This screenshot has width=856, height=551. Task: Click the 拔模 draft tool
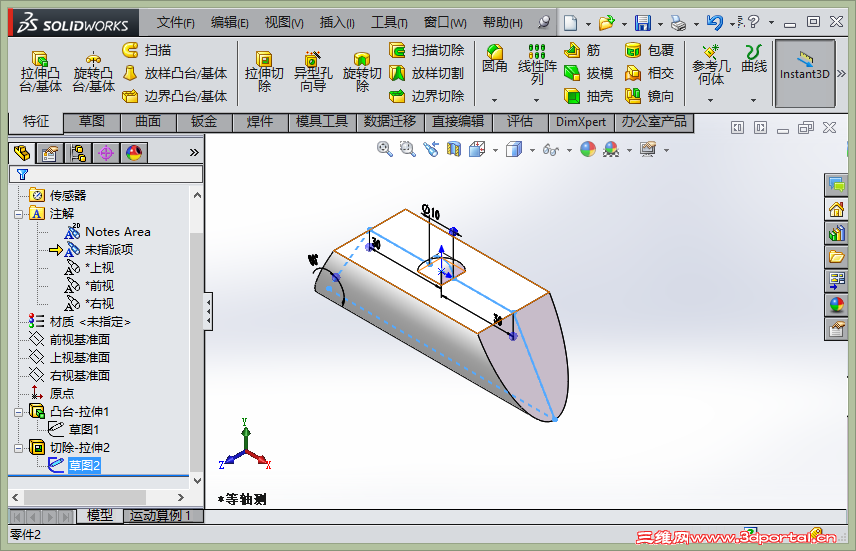pos(588,73)
